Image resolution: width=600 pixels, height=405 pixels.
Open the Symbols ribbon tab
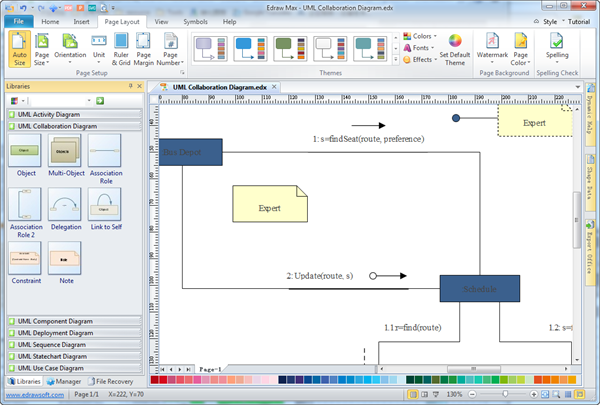[195, 20]
